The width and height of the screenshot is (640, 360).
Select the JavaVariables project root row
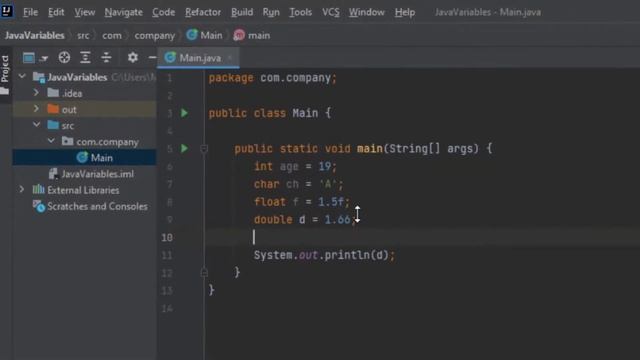(x=85, y=77)
